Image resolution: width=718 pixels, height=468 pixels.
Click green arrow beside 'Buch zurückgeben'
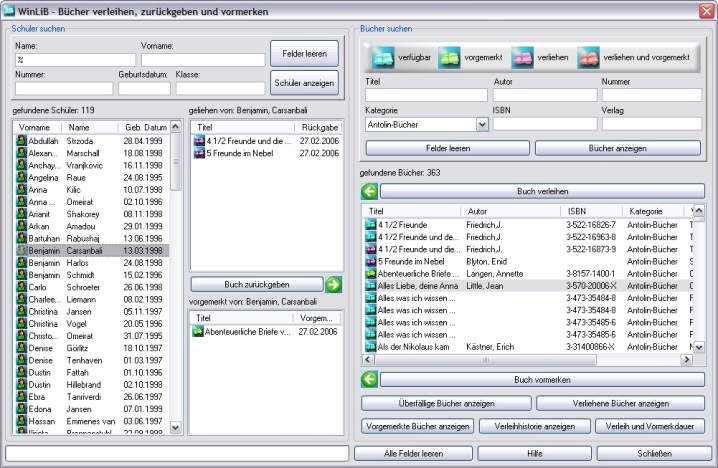click(x=333, y=284)
